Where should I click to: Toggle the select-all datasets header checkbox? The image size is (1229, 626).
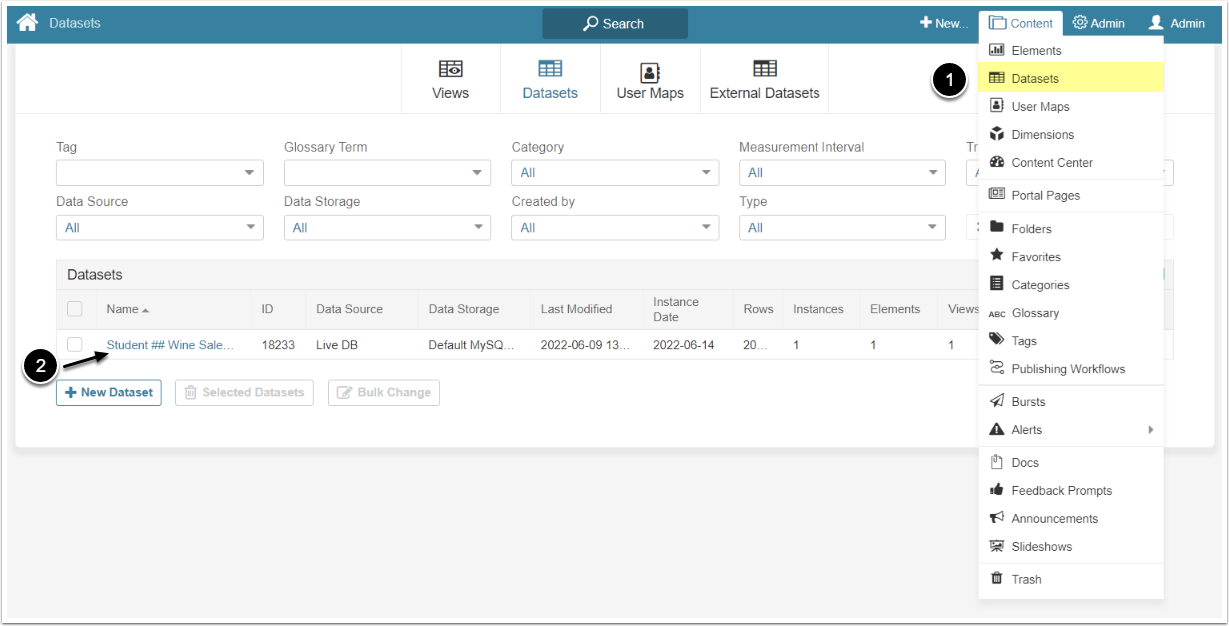point(75,309)
